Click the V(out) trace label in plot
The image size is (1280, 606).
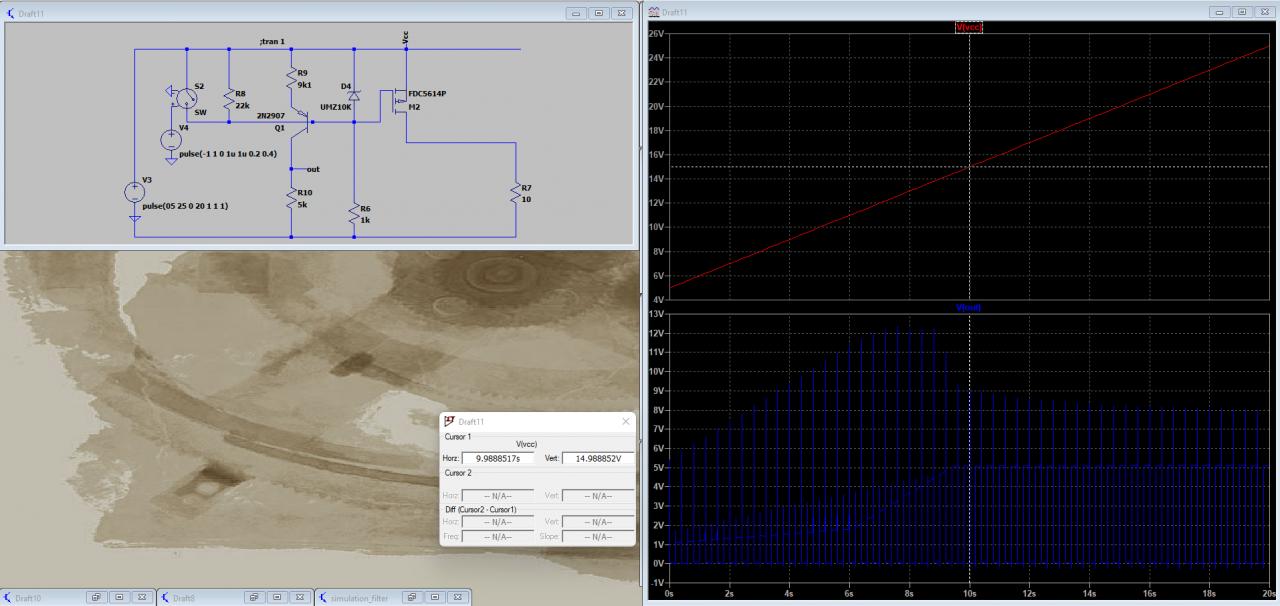(x=969, y=308)
